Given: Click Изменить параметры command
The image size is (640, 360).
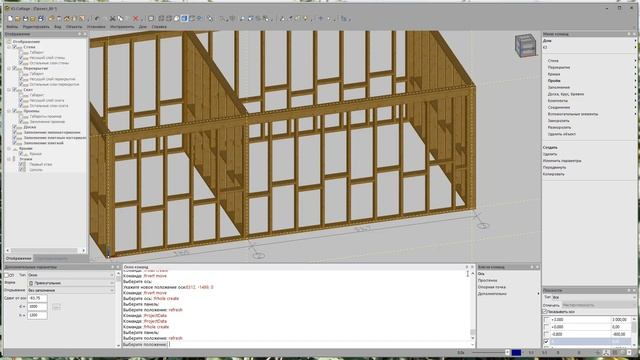Looking at the screenshot, I should click(562, 161).
